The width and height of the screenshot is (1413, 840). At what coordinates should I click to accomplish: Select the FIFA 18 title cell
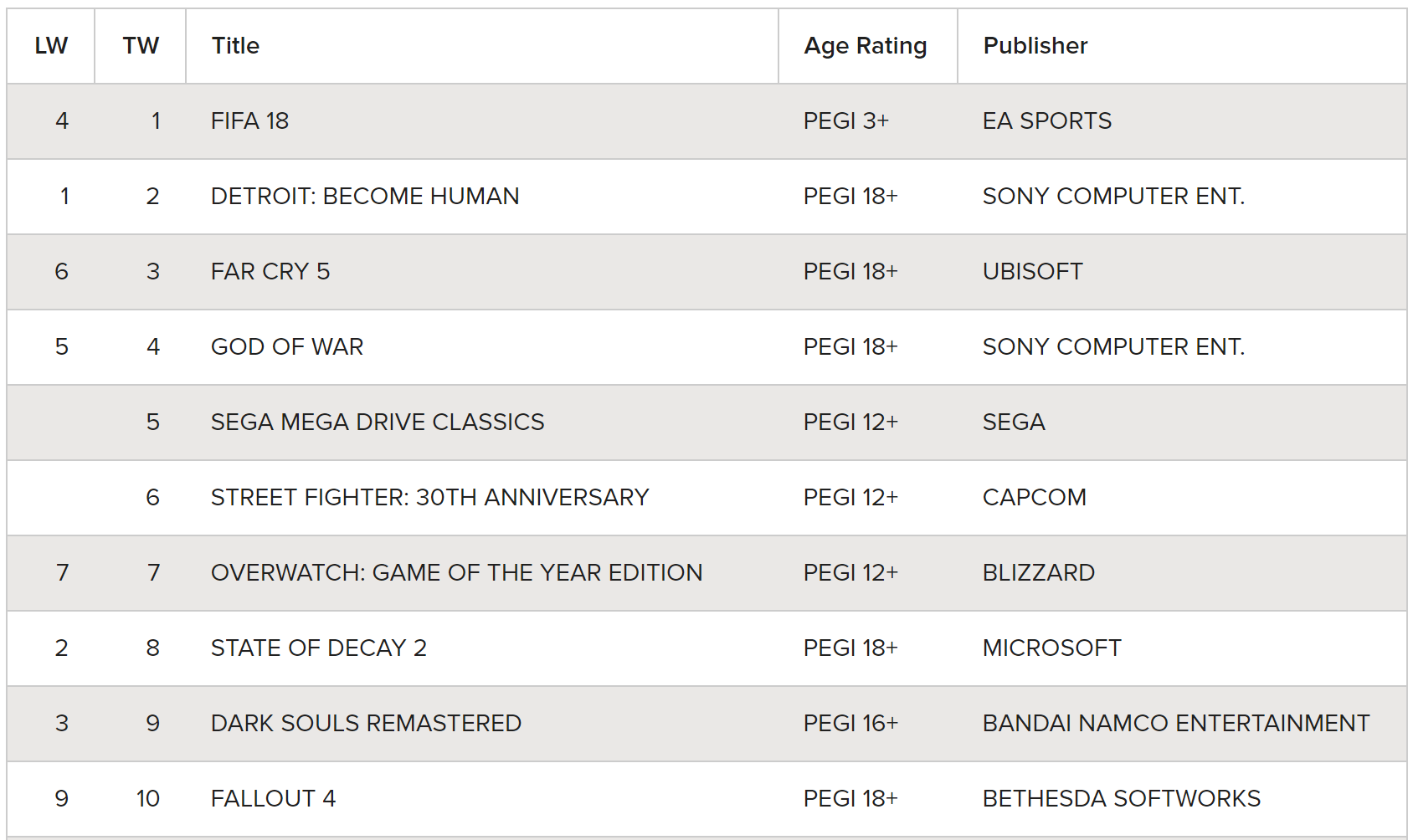(249, 121)
